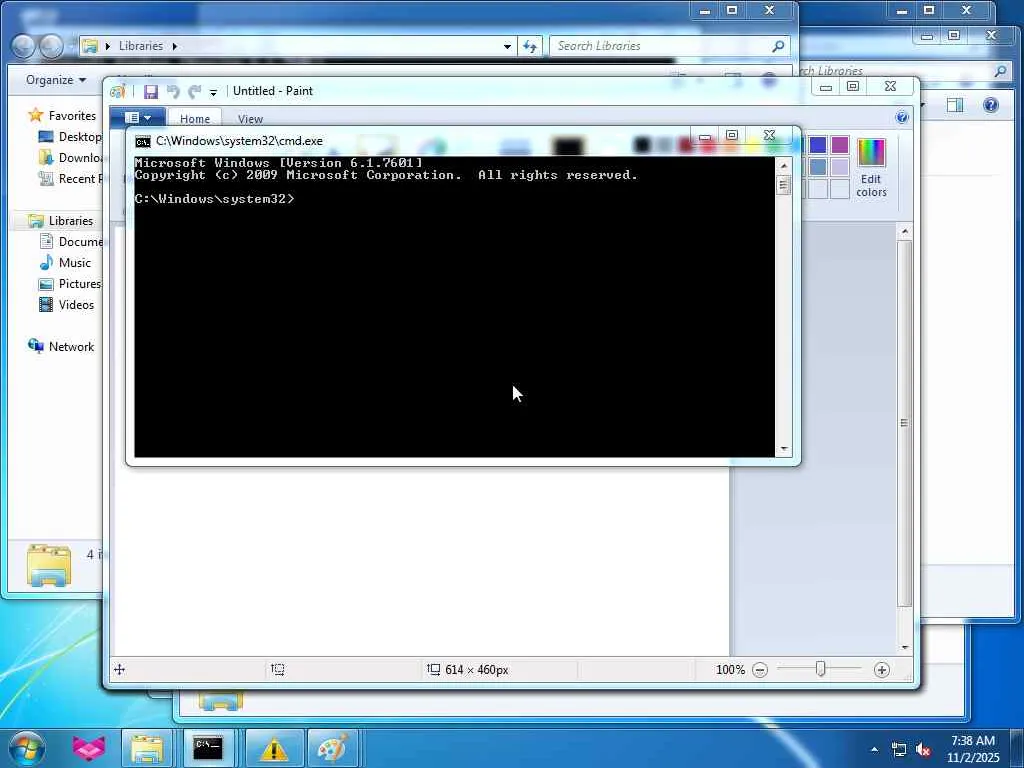The height and width of the screenshot is (768, 1024).
Task: Click the Paint palette taskbar button
Action: (332, 748)
